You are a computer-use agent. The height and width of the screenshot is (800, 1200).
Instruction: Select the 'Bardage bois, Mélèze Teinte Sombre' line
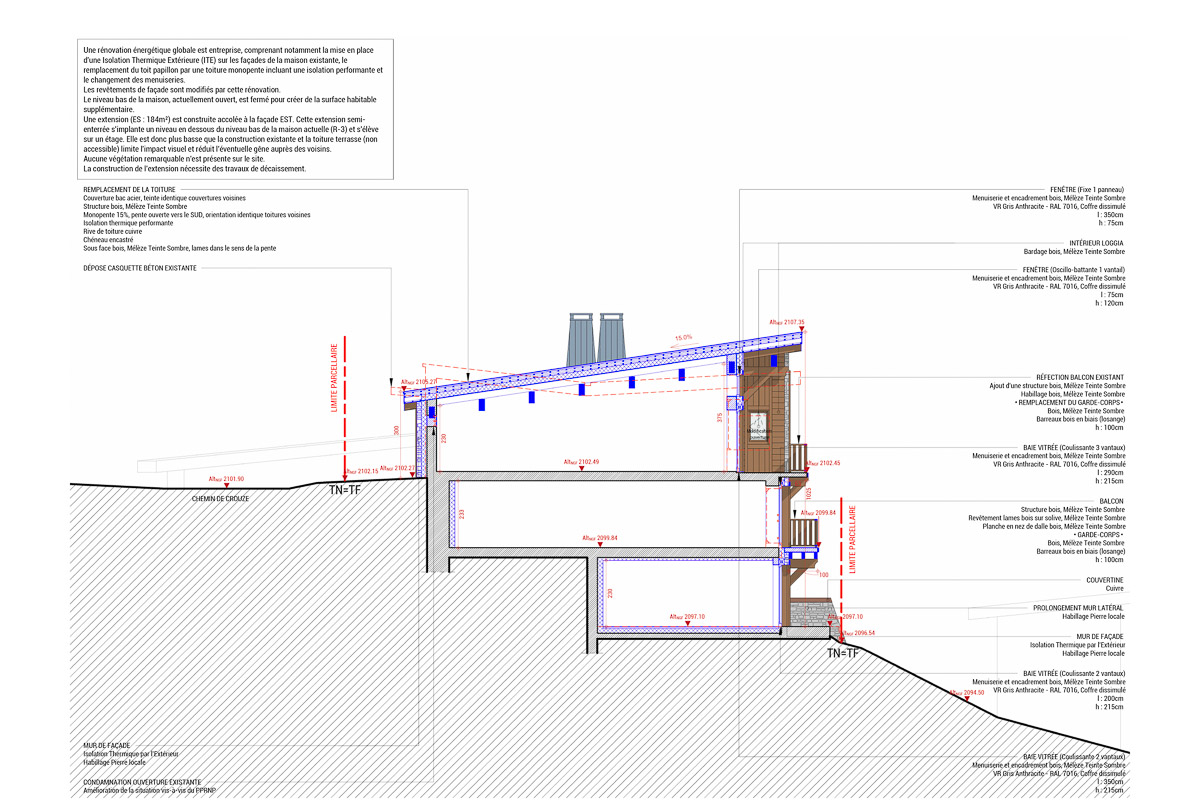coord(1074,252)
